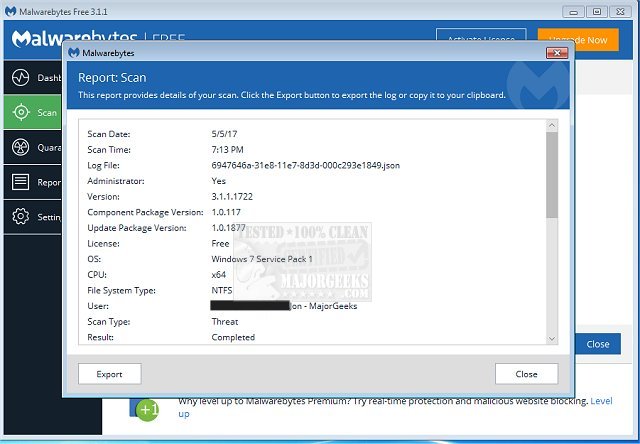The width and height of the screenshot is (640, 444).
Task: Click the 'User:' label
Action: [98, 306]
